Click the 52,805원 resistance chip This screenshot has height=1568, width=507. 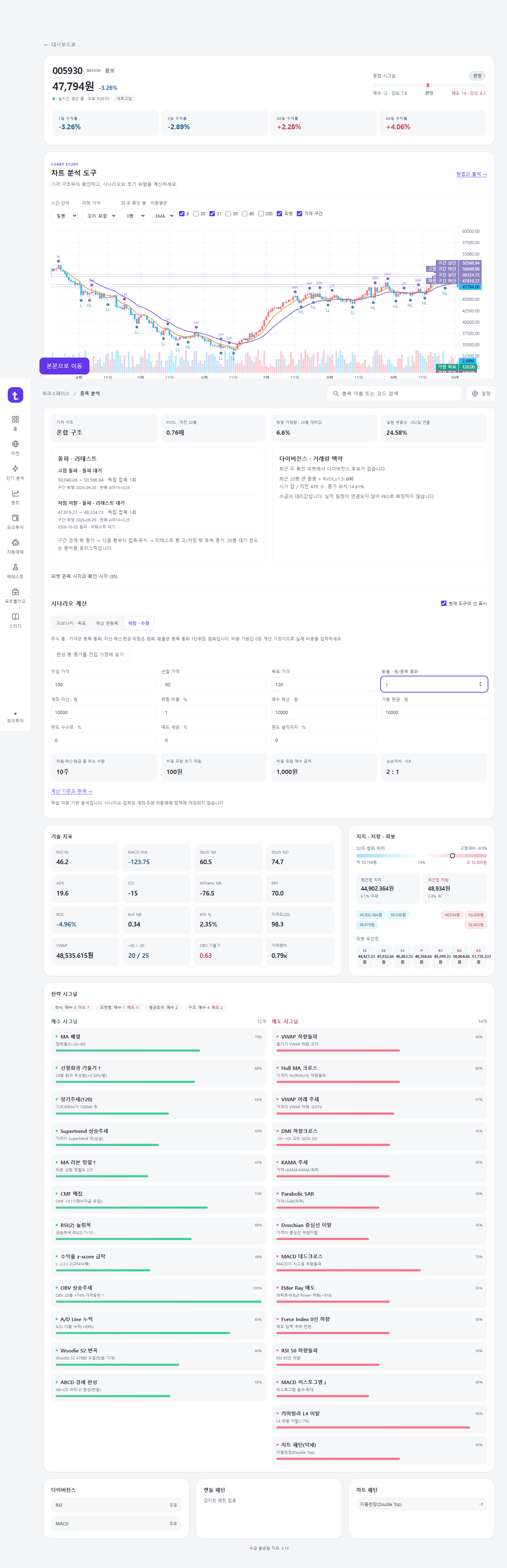tap(475, 925)
